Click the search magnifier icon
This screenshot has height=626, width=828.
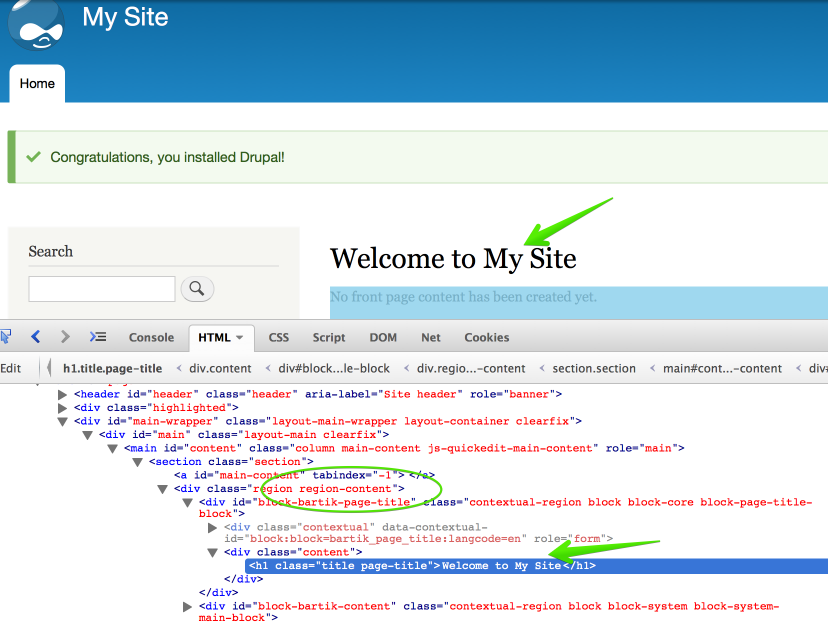(x=196, y=289)
